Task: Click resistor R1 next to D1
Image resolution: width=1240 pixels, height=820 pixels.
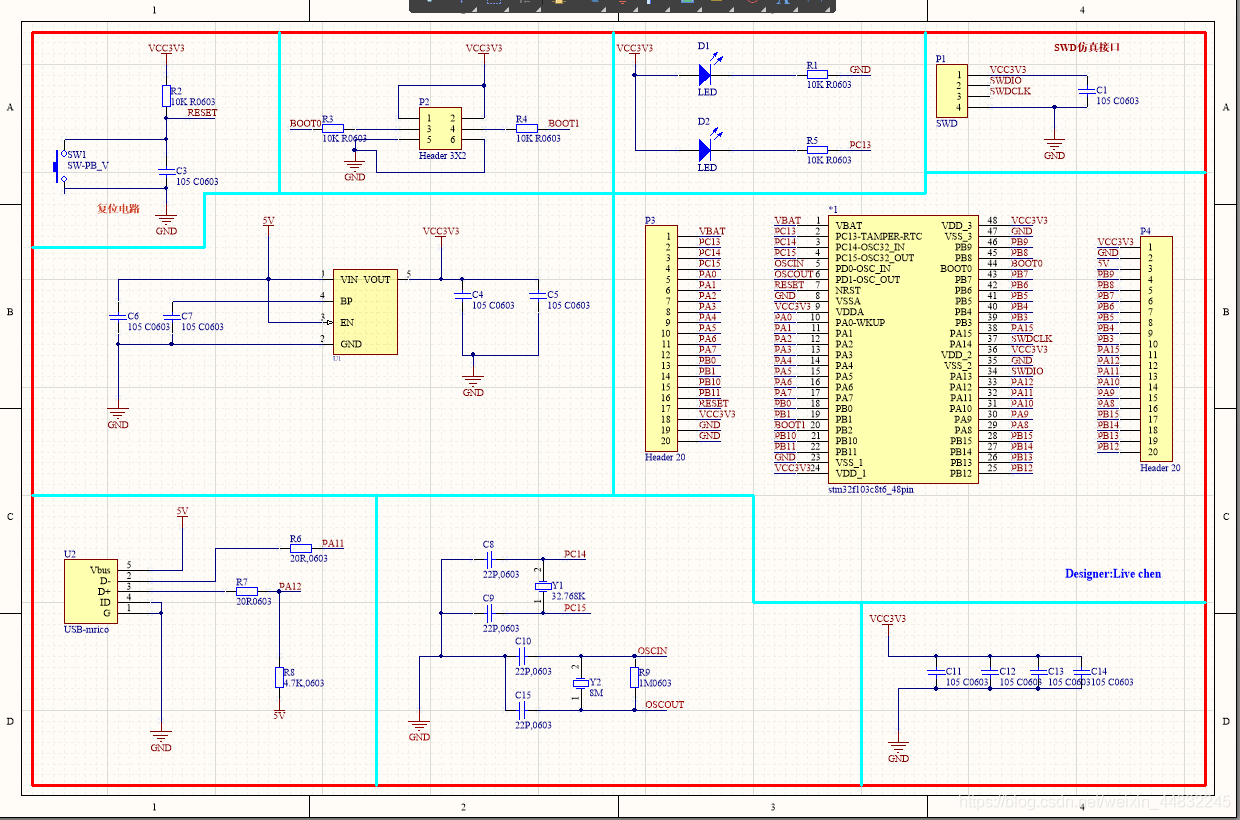Action: [x=817, y=74]
